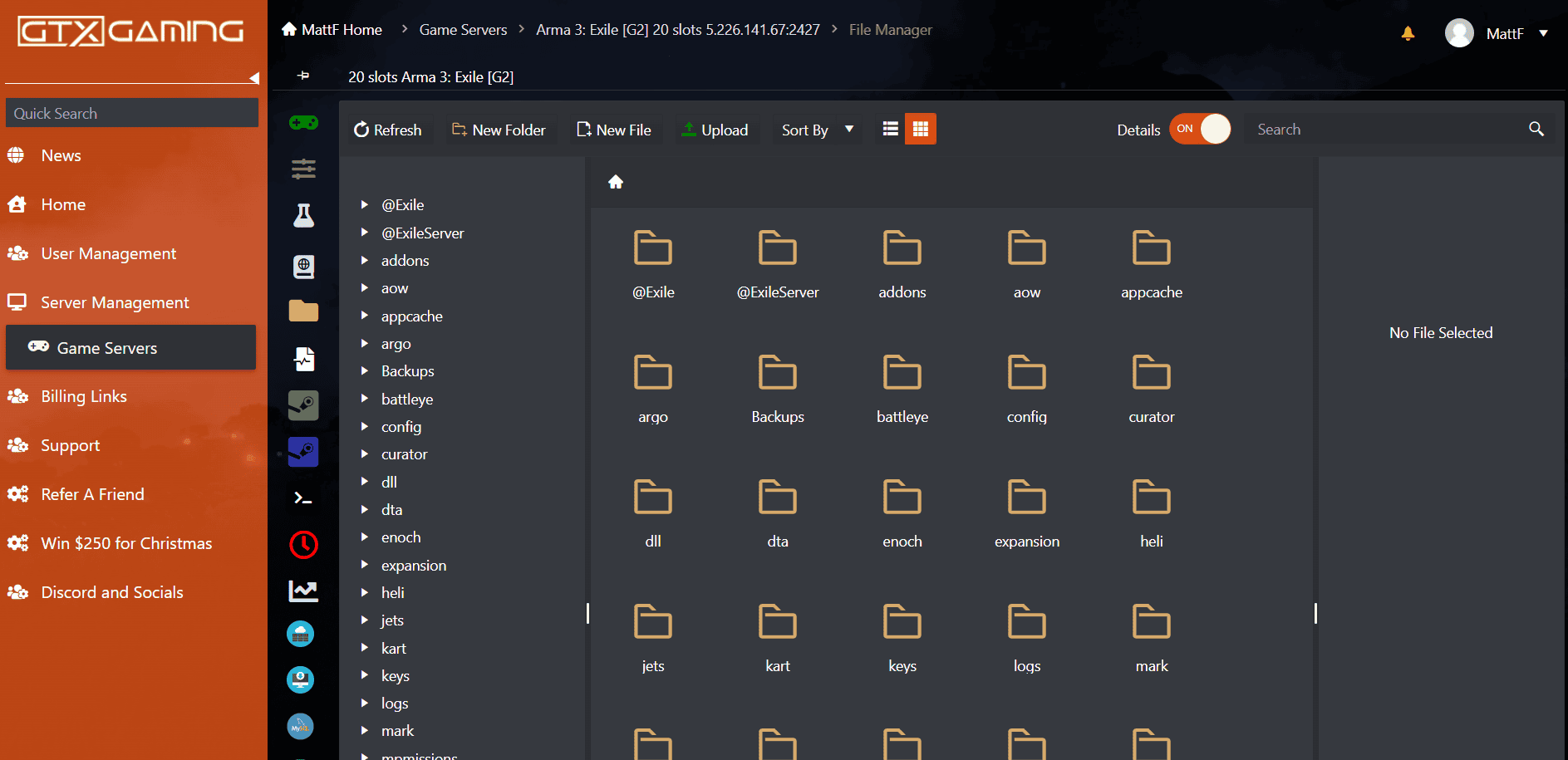The image size is (1568, 760).
Task: Select Support from the sidebar menu
Action: tap(71, 445)
